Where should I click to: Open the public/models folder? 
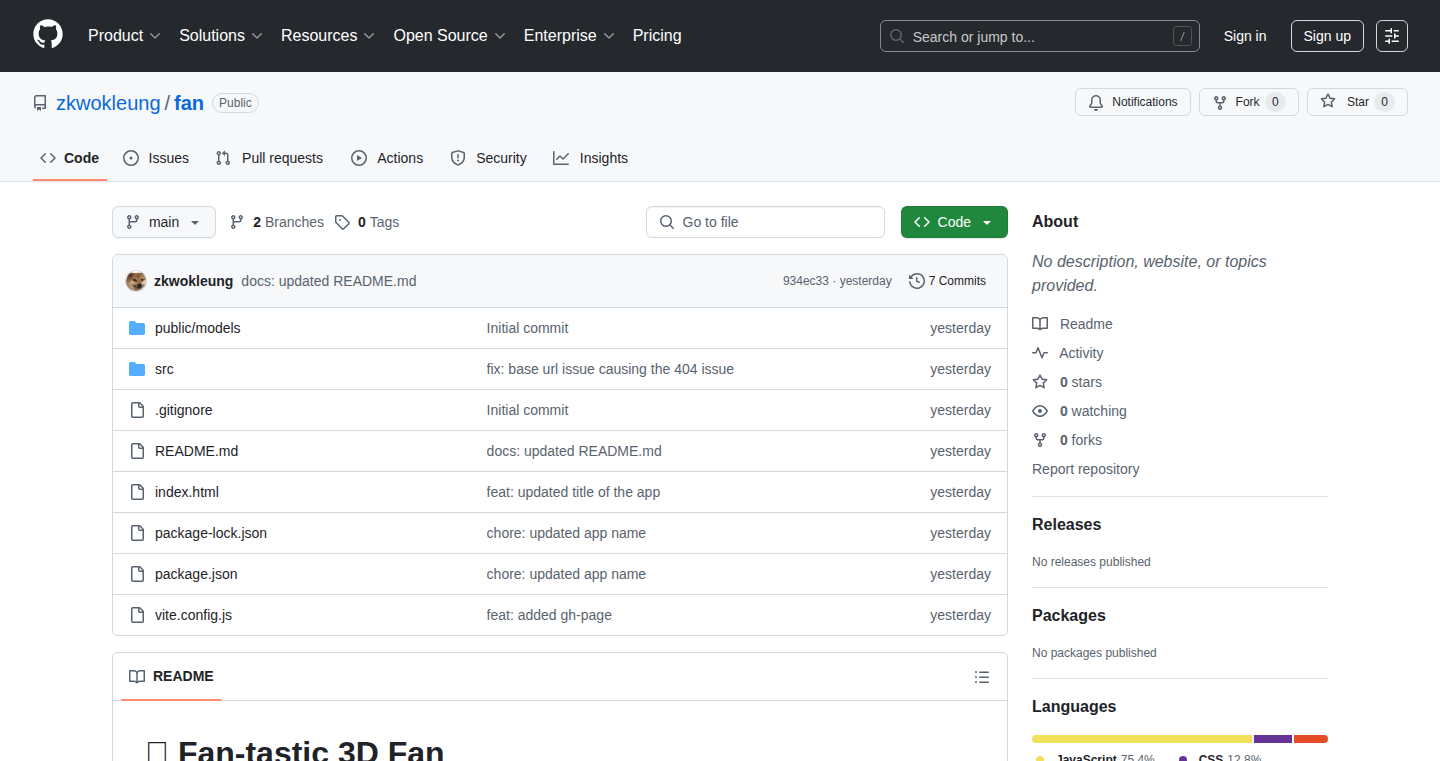point(198,328)
